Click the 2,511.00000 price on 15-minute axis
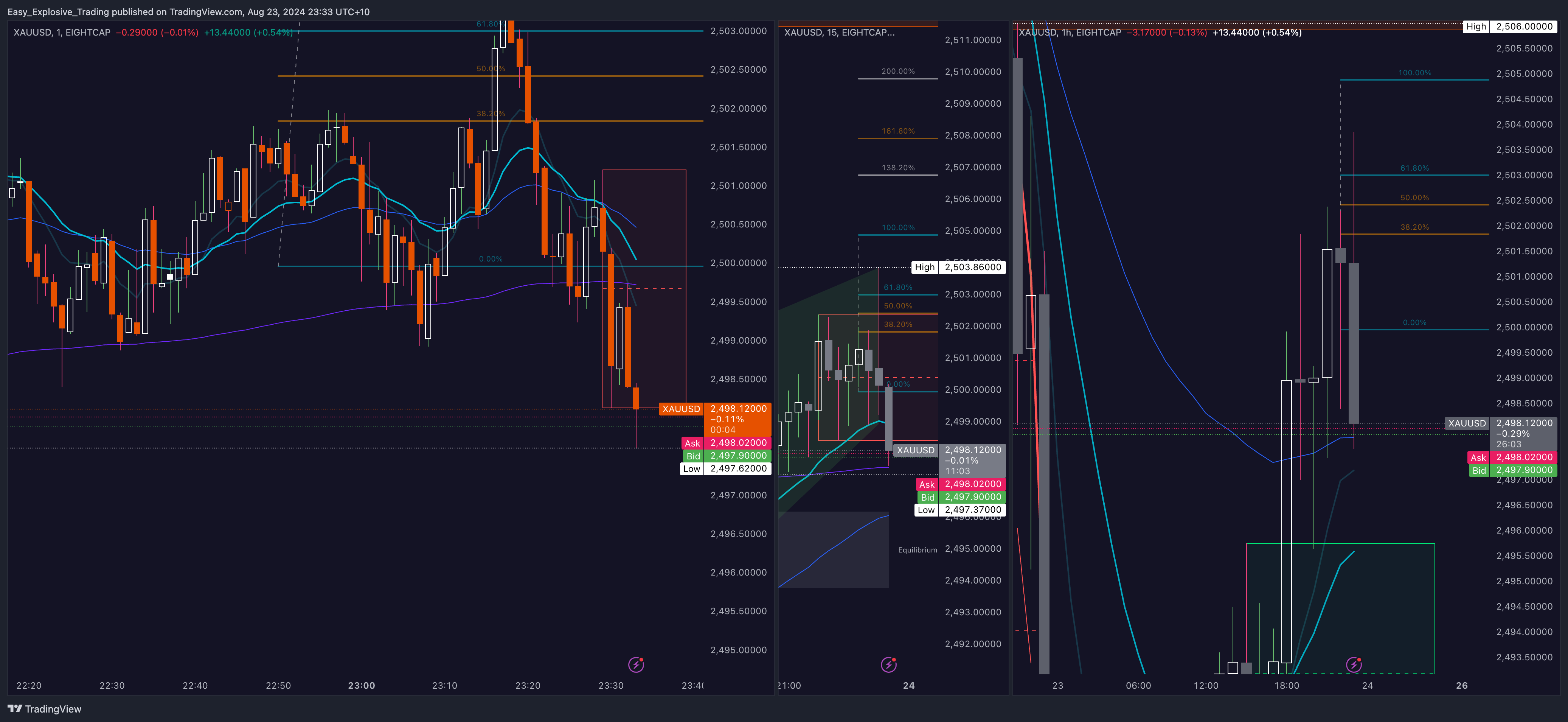Screen dimensions: 1568x722 pos(973,40)
